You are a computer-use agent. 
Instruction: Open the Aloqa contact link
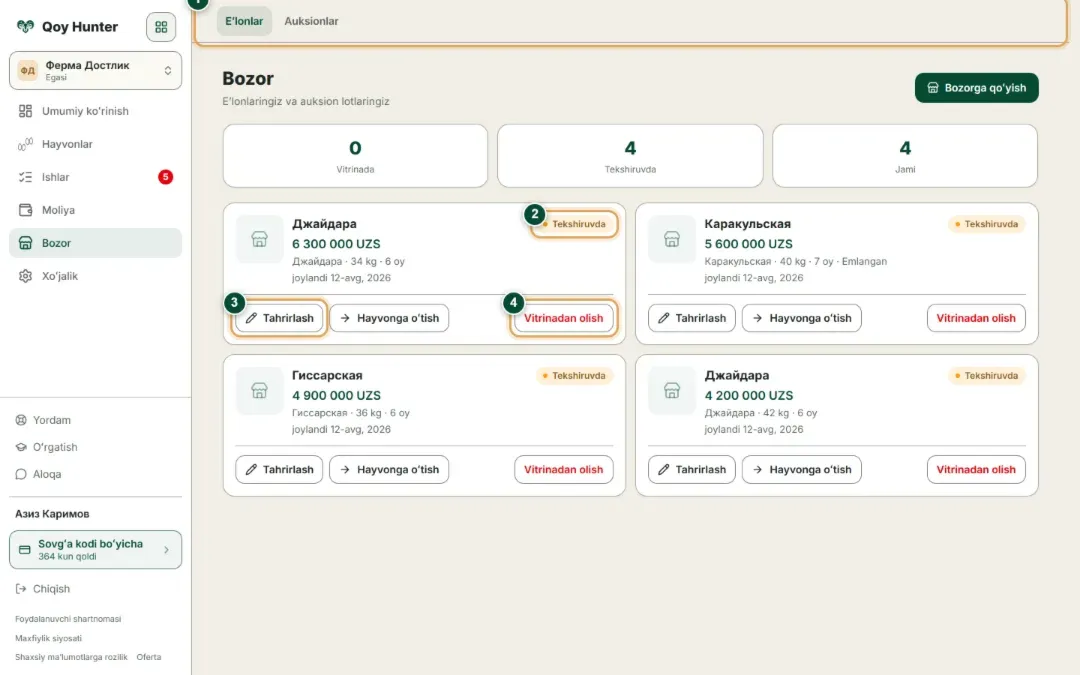39,474
